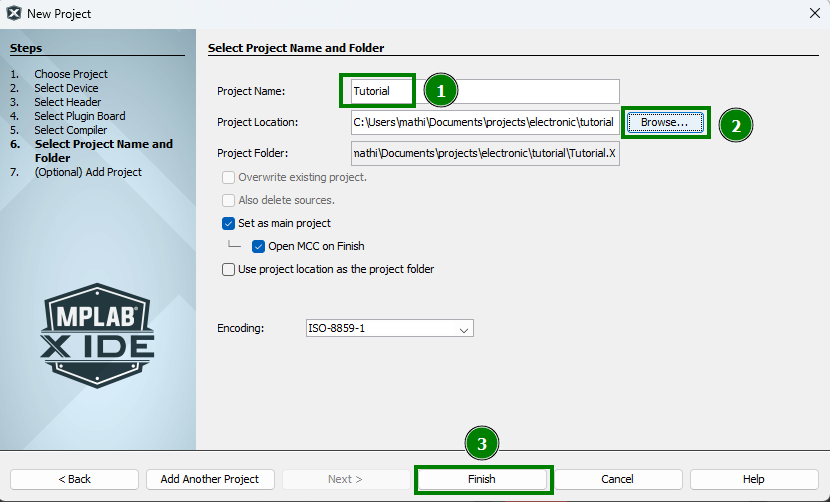Click the 'Project Location:' label
The height and width of the screenshot is (502, 830).
click(x=257, y=122)
